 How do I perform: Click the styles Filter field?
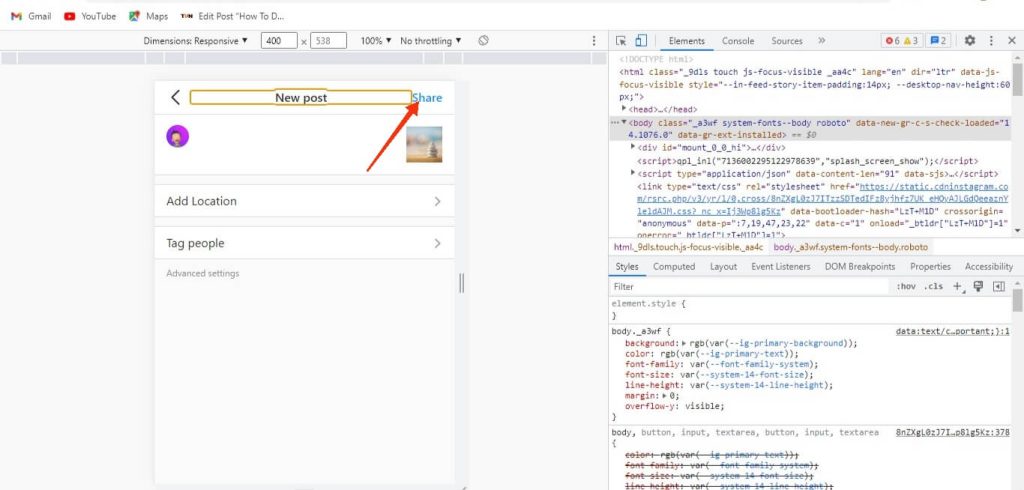(750, 286)
